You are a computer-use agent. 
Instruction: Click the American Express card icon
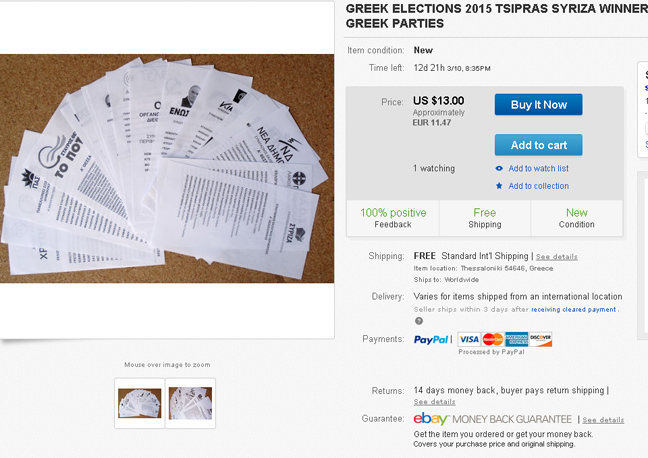[x=517, y=339]
